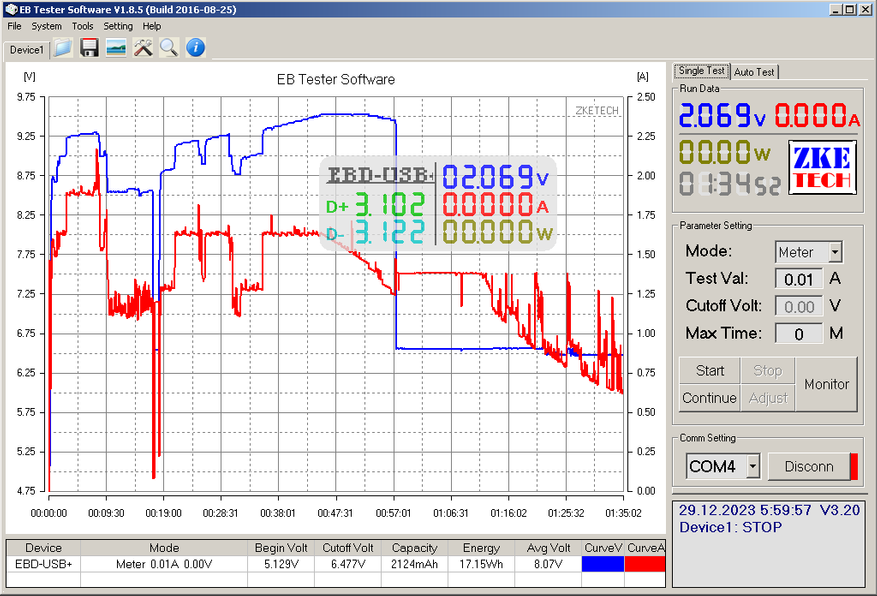
Task: Click the magnifying glass icon
Action: pyautogui.click(x=169, y=48)
